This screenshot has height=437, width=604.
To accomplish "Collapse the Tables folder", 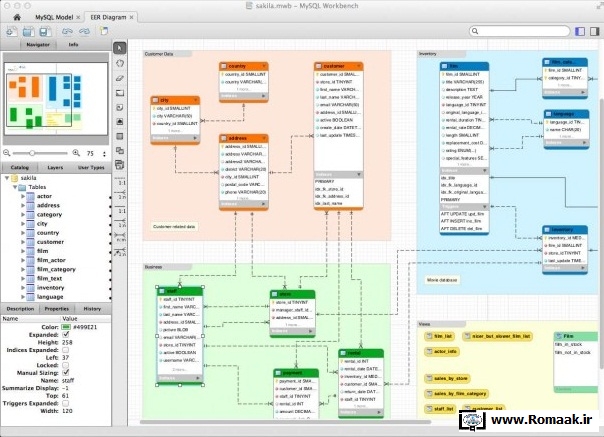I will tap(15, 187).
